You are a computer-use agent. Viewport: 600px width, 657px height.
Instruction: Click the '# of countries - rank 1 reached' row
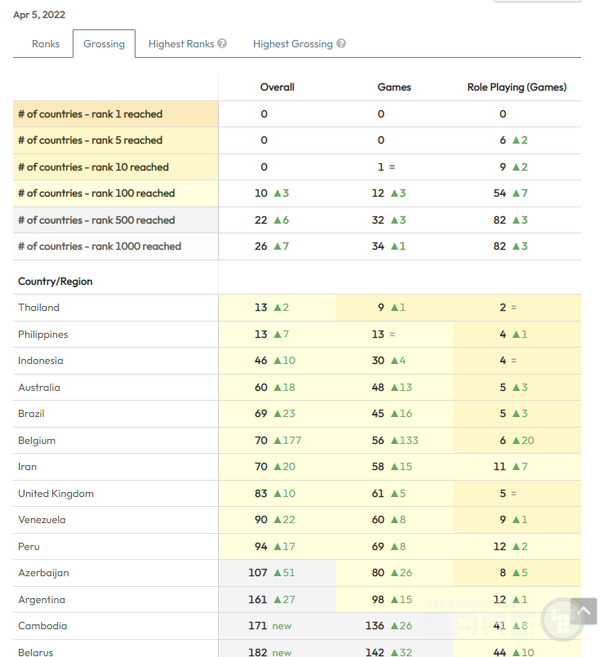tap(90, 114)
